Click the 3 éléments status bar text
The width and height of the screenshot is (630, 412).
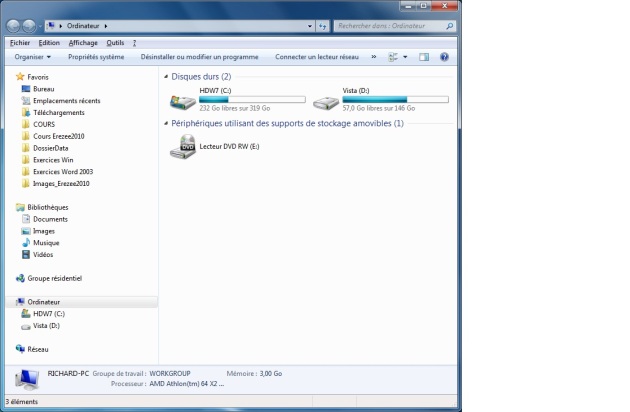(x=22, y=402)
